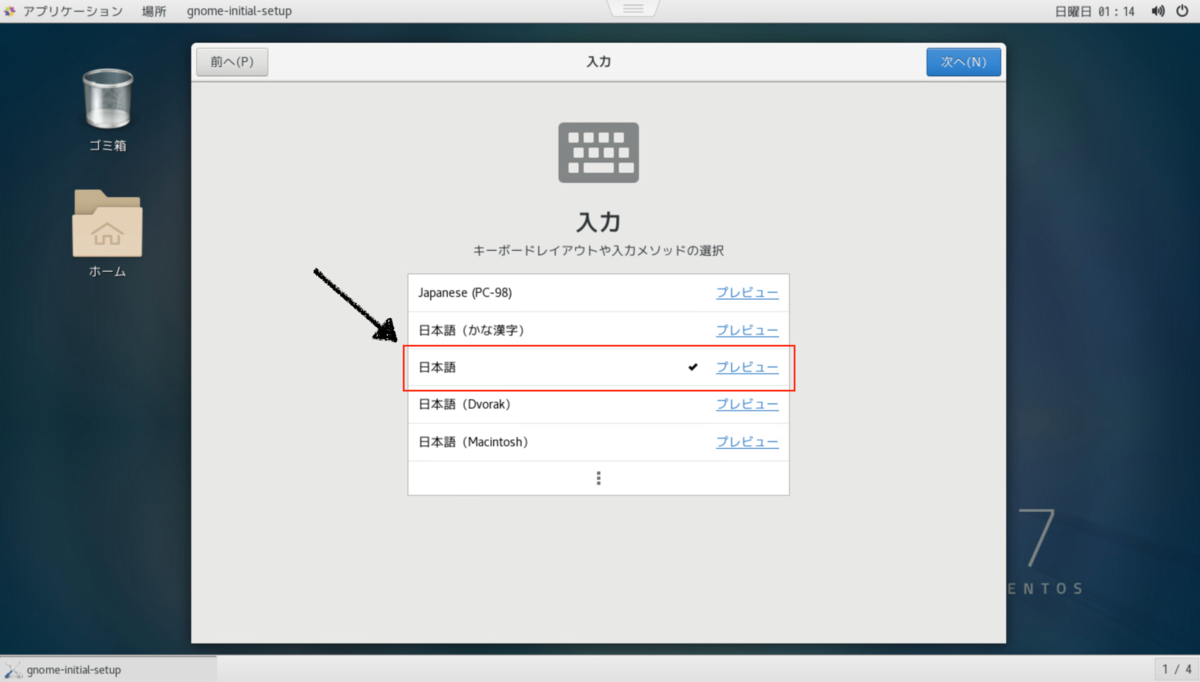1200x682 pixels.
Task: Click the checkmark next to 日本語 row
Action: point(693,367)
